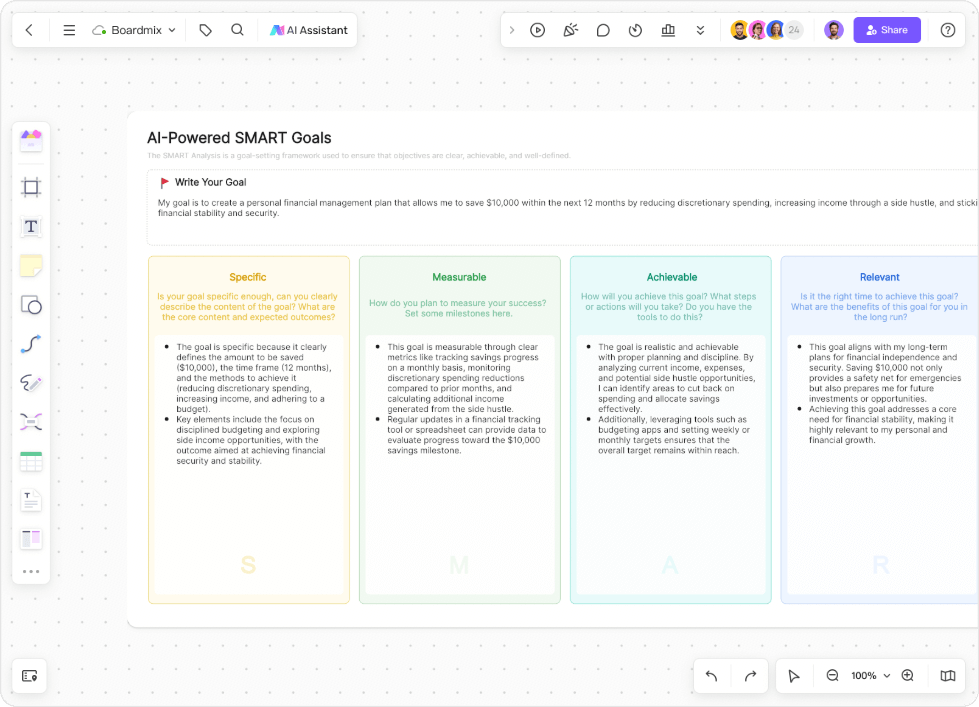Open the help question mark icon
Image resolution: width=979 pixels, height=707 pixels.
(948, 30)
